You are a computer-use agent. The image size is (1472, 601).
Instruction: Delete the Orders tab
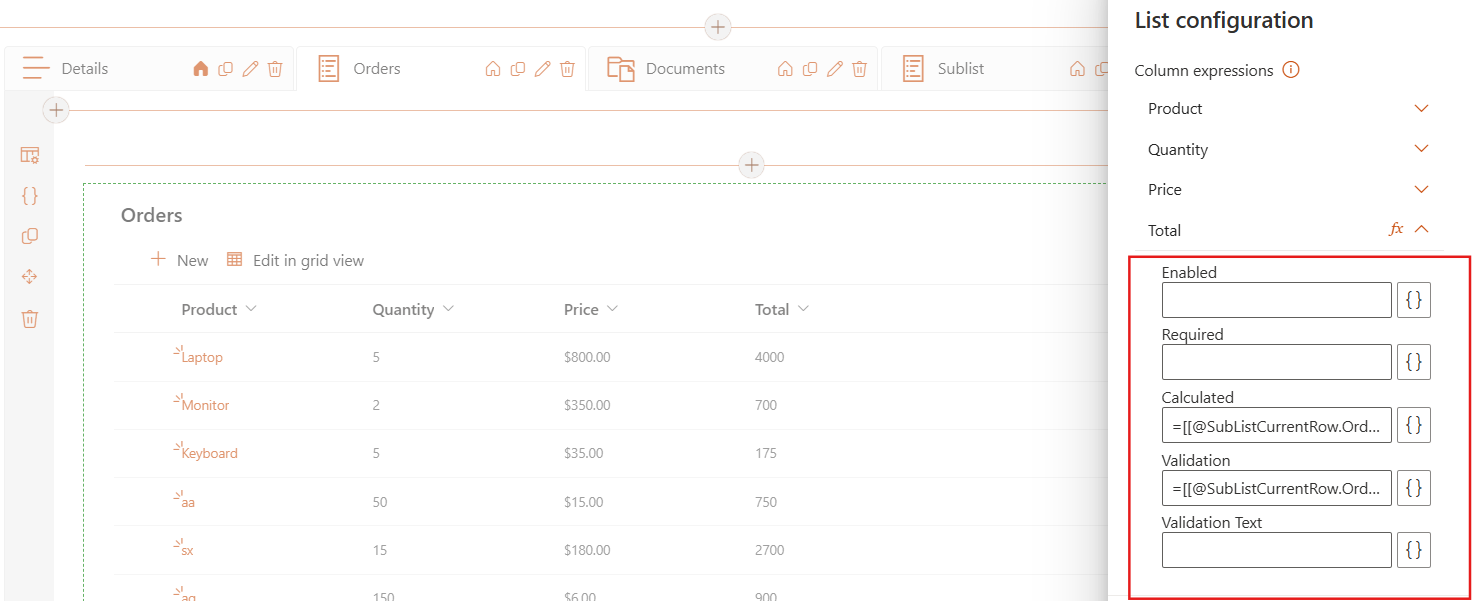567,69
